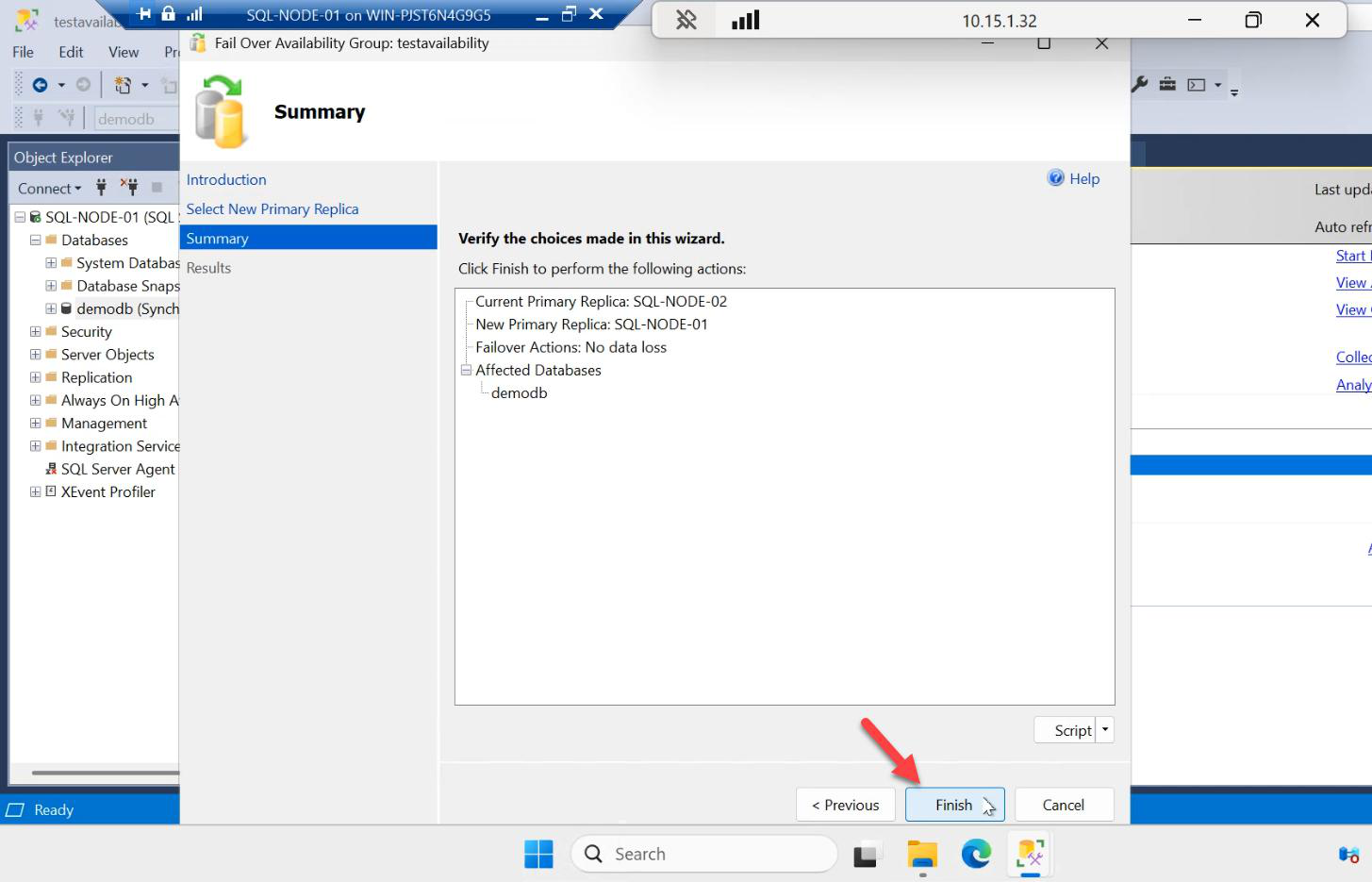Select Current Primary Replica: SQL-NODE-02 line
The image size is (1372, 882).
point(601,301)
